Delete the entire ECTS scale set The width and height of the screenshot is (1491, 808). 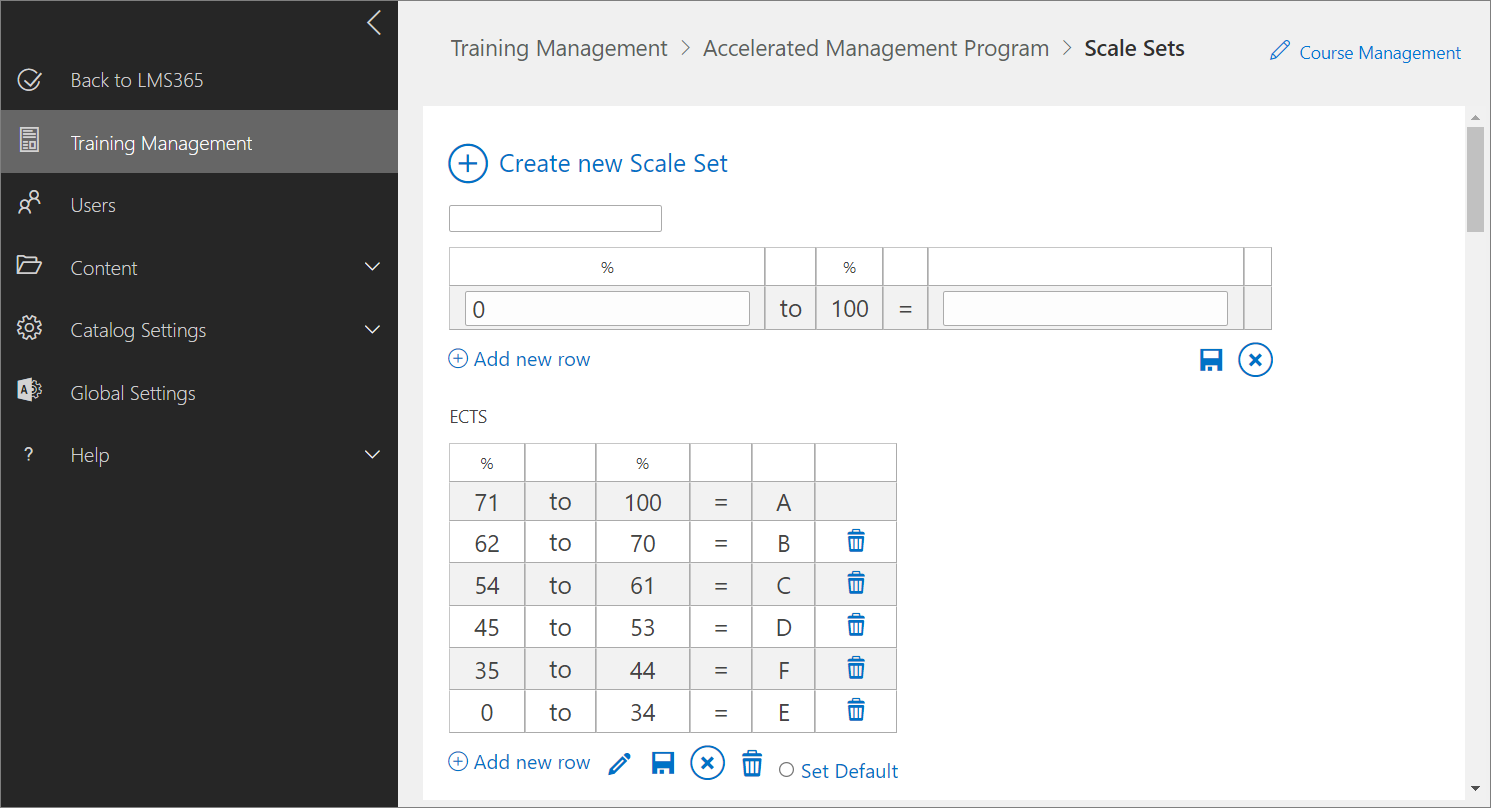point(752,764)
